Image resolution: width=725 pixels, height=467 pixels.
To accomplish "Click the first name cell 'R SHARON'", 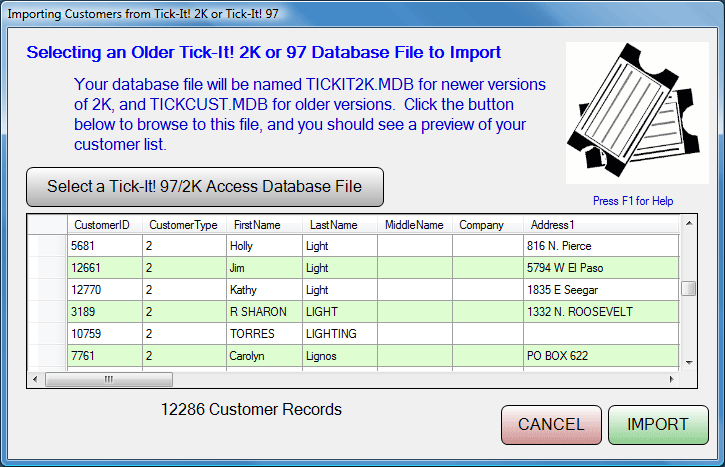I will (264, 312).
